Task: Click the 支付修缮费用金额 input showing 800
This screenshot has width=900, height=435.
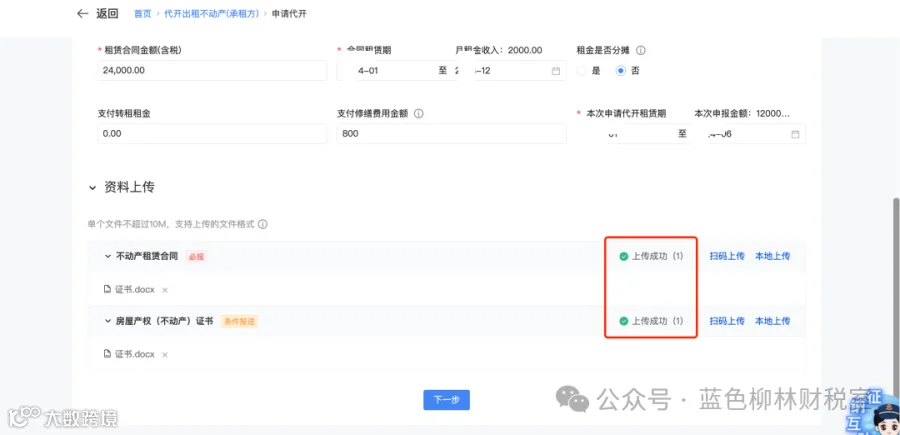Action: pyautogui.click(x=451, y=134)
